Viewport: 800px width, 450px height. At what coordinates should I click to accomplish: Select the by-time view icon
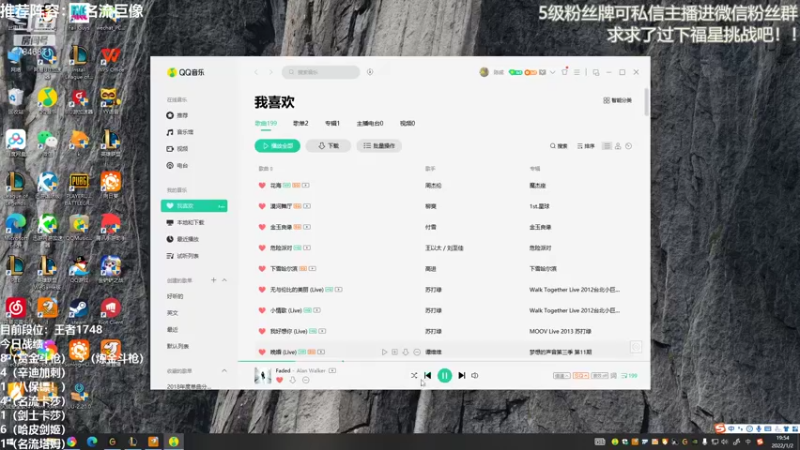[629, 146]
